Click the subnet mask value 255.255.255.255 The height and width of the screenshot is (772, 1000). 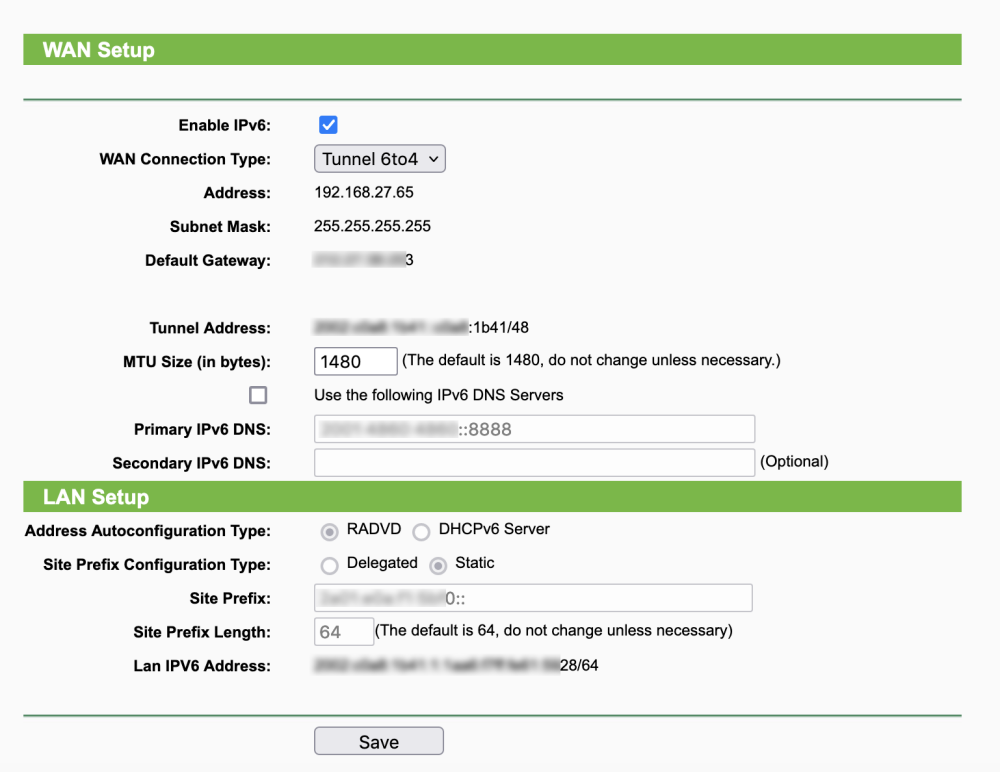pyautogui.click(x=372, y=226)
